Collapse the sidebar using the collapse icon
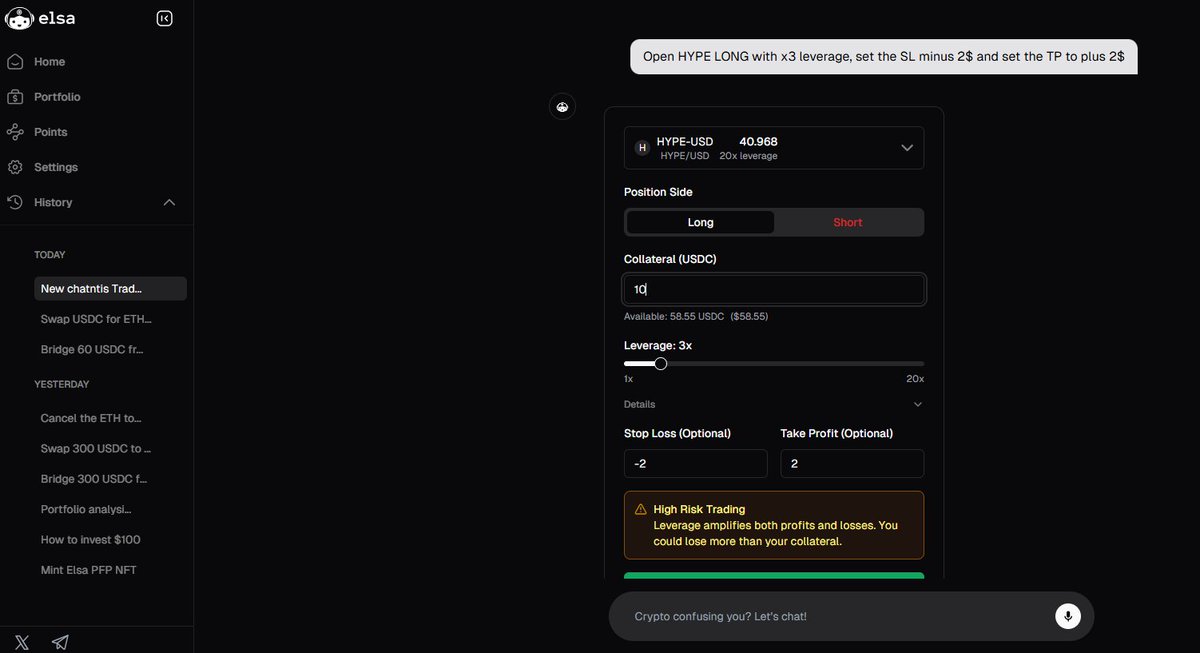This screenshot has height=653, width=1200. 164,17
